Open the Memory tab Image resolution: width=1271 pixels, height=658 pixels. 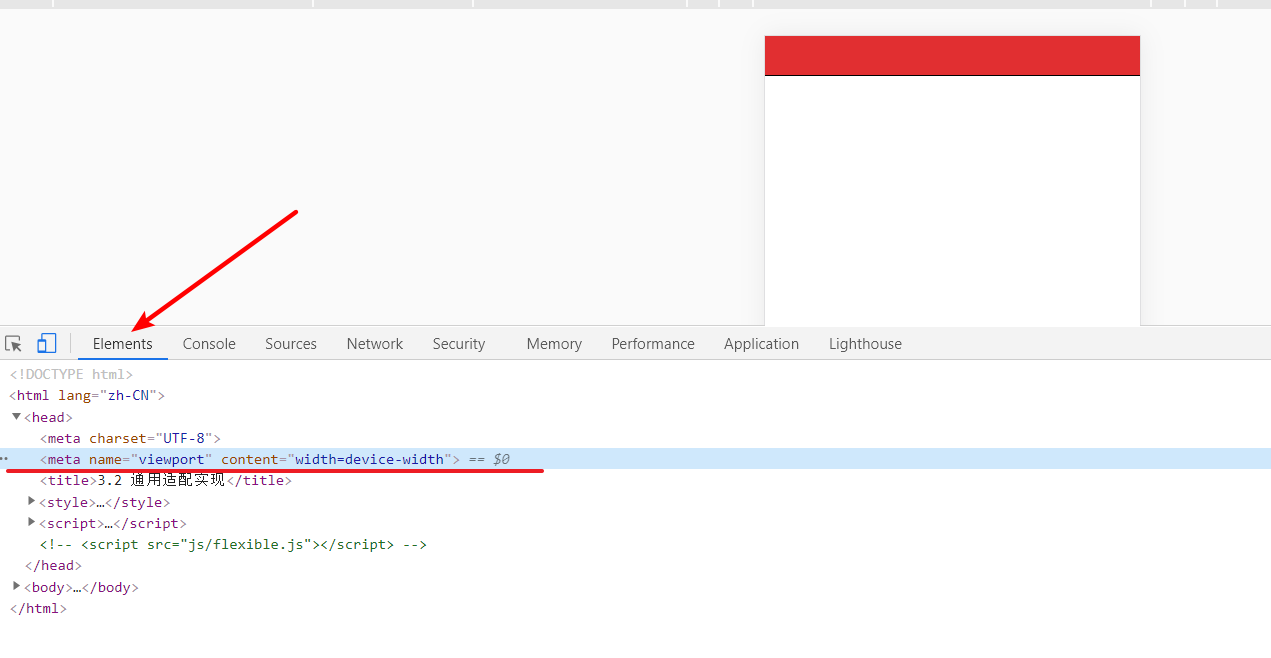(x=554, y=344)
